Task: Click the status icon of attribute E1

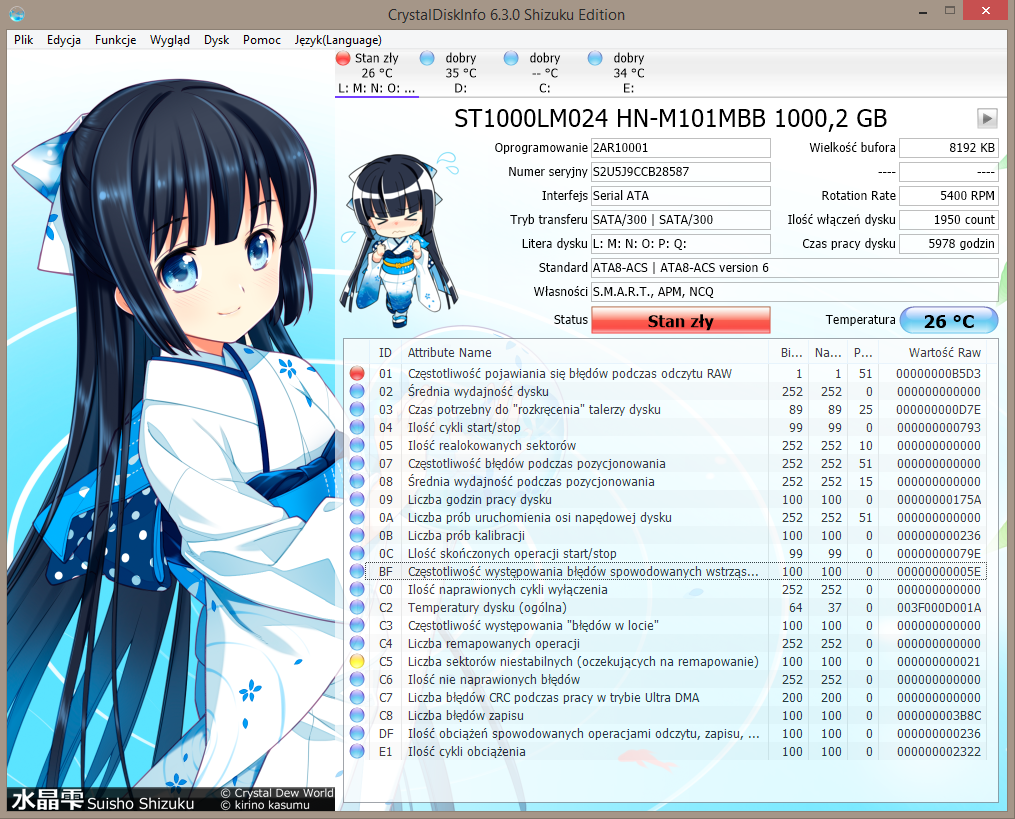Action: (x=357, y=752)
